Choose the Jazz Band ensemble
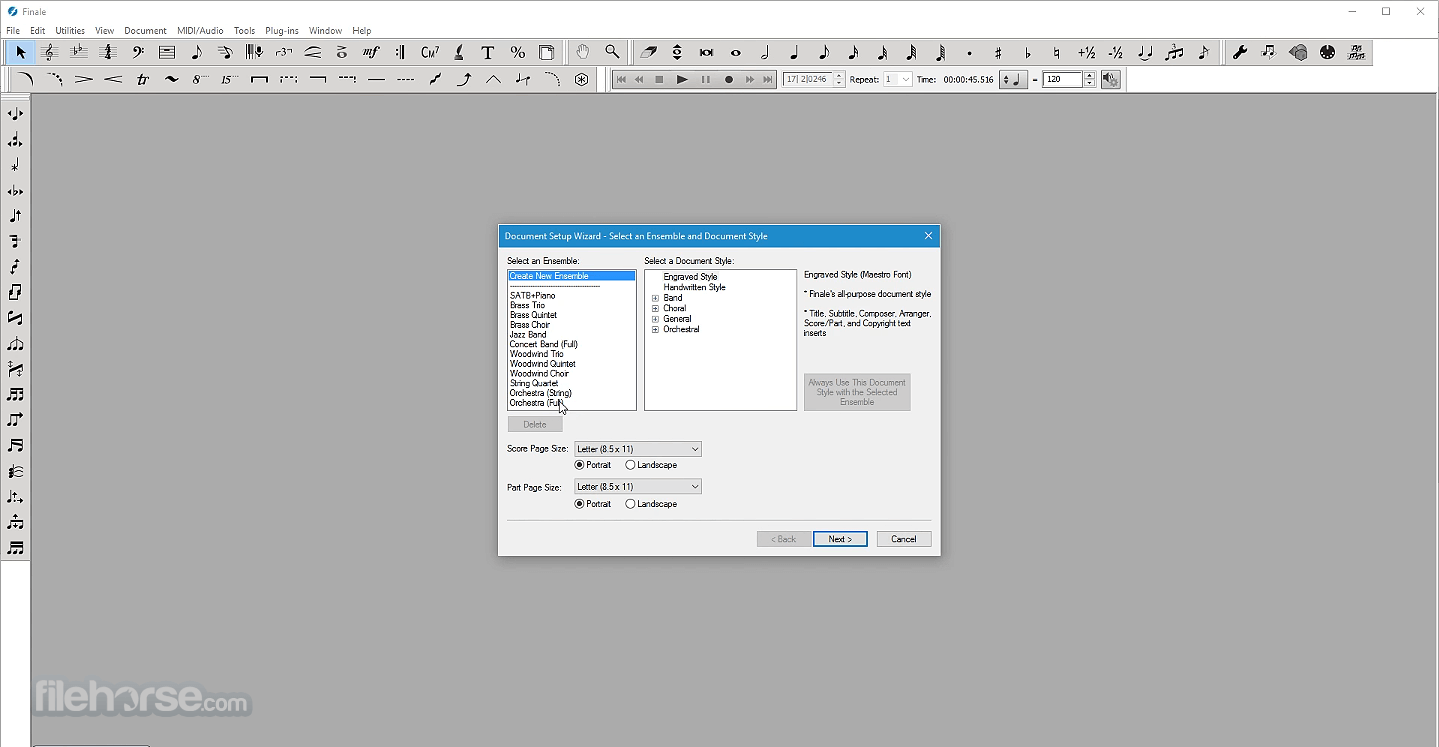This screenshot has width=1439, height=747. click(528, 334)
